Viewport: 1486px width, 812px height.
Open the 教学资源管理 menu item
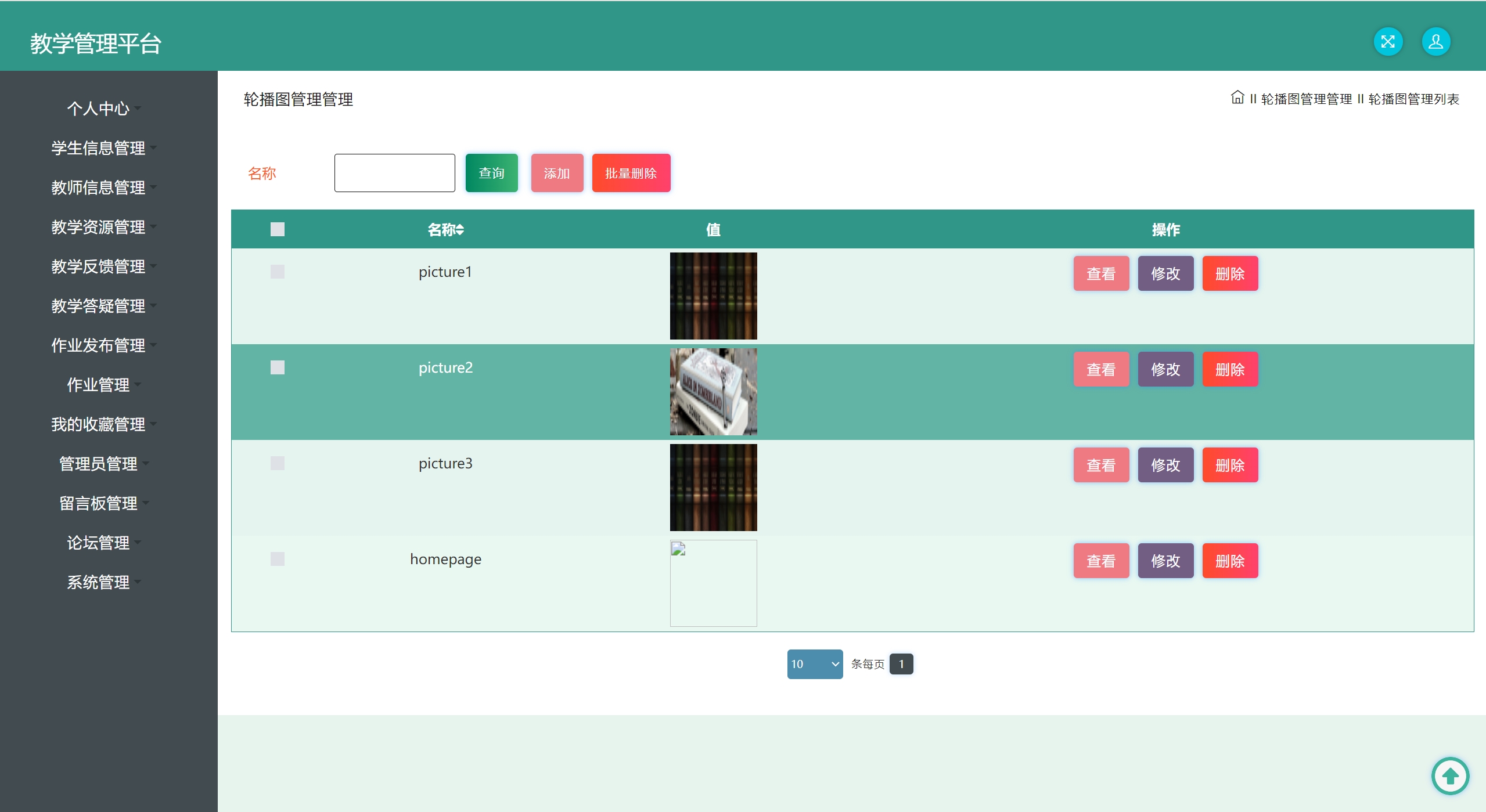(99, 227)
